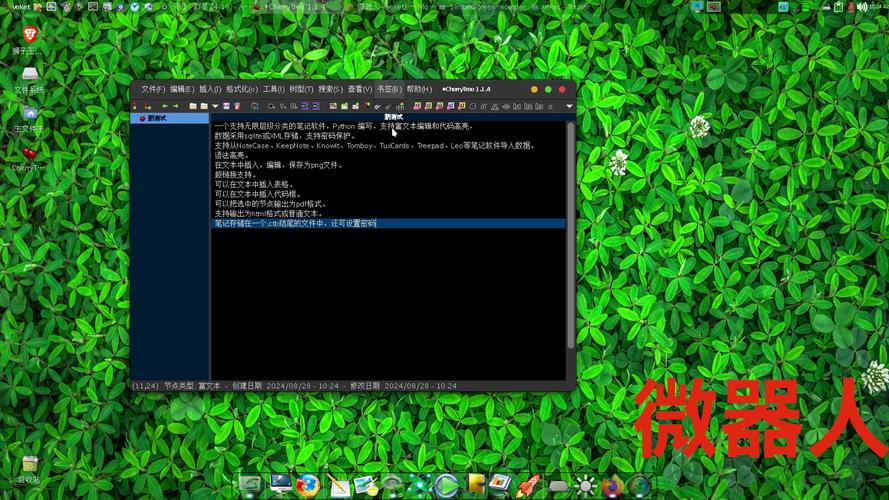Click the collapse all nodes blue icon
This screenshot has width=889, height=500.
[316, 106]
